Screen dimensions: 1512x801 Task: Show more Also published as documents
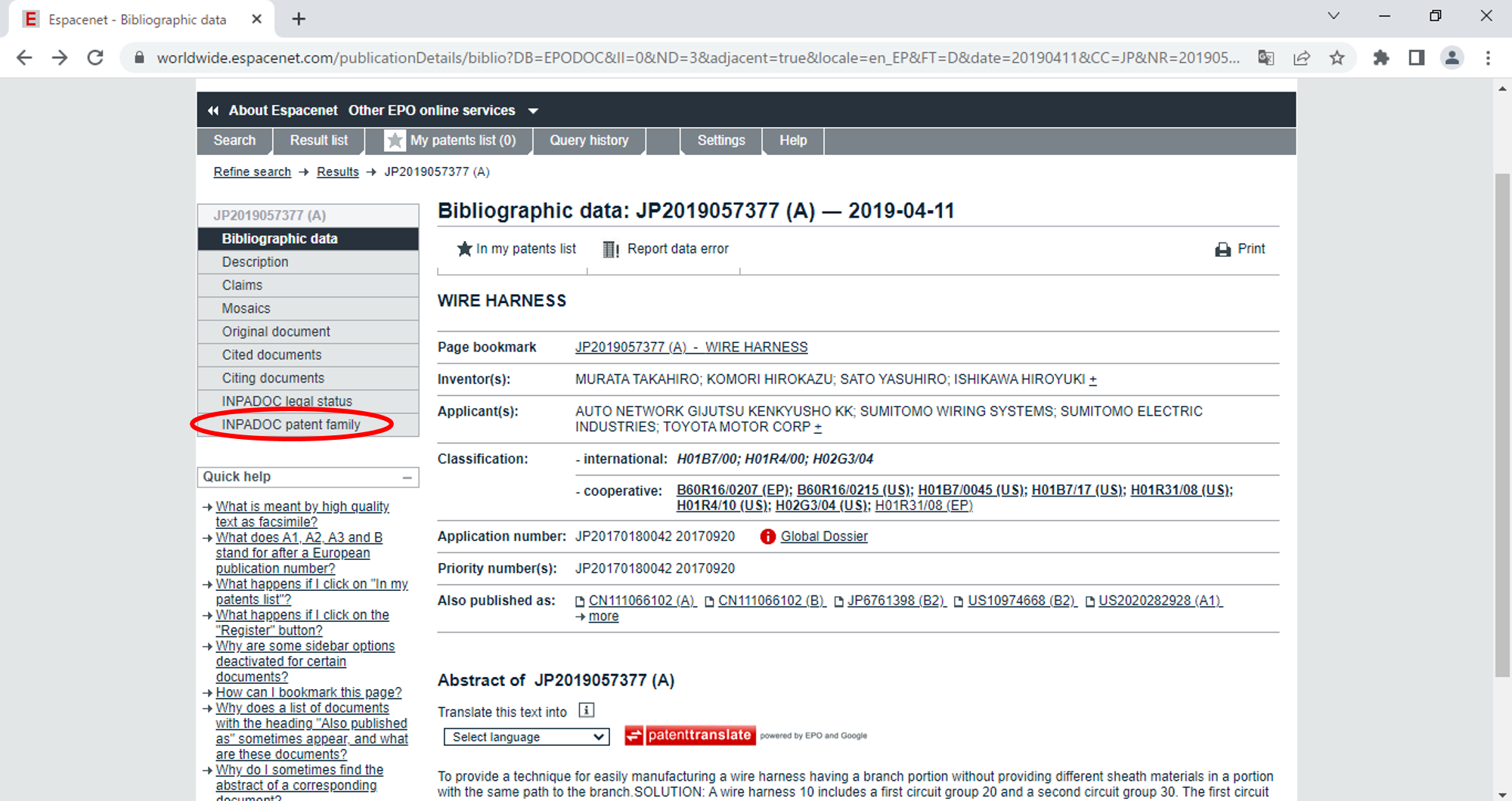pyautogui.click(x=603, y=617)
